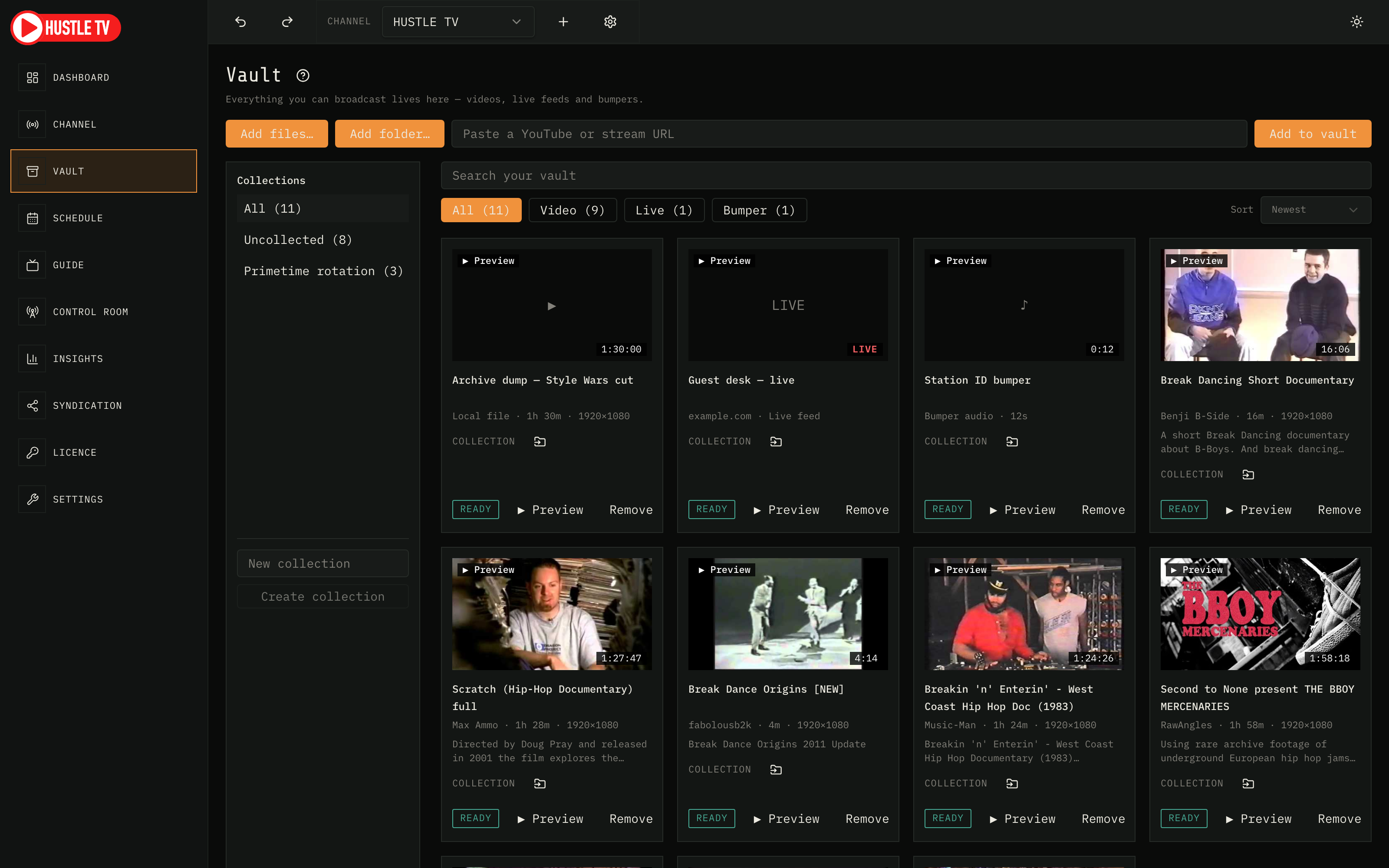Focus the New collection name field
The height and width of the screenshot is (868, 1389).
(x=323, y=564)
